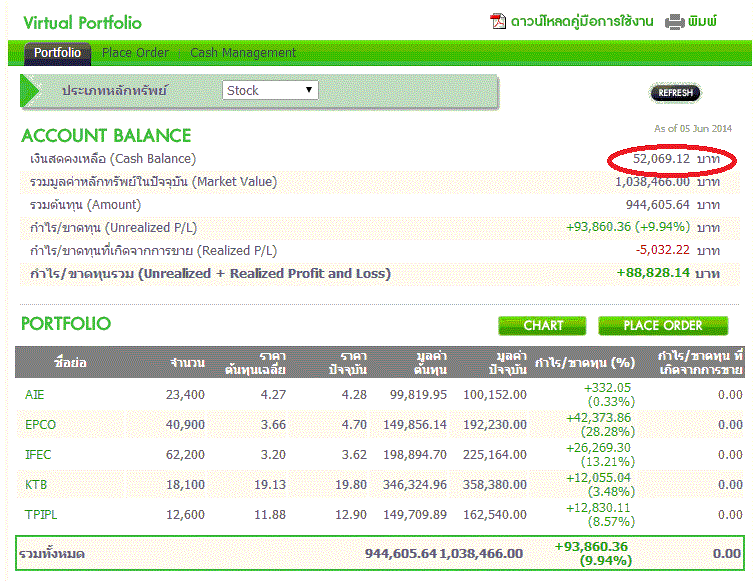Viewport: 753px width, 581px height.
Task: Open the KTB stock link
Action: tap(36, 484)
